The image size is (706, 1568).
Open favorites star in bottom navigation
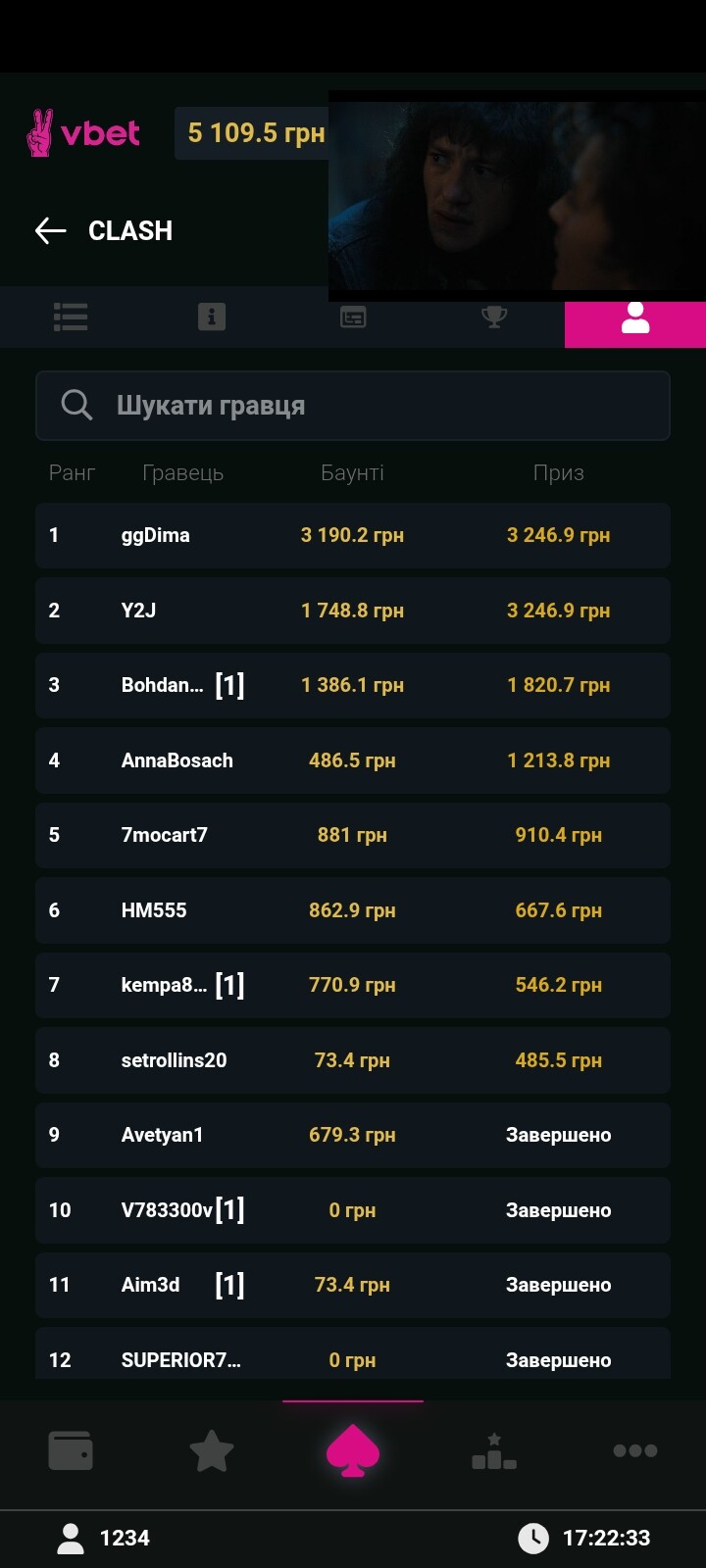tap(212, 1450)
